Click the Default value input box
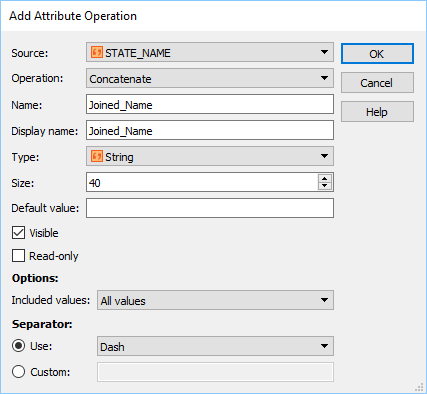Screen dimensions: 427x394 pos(210,208)
